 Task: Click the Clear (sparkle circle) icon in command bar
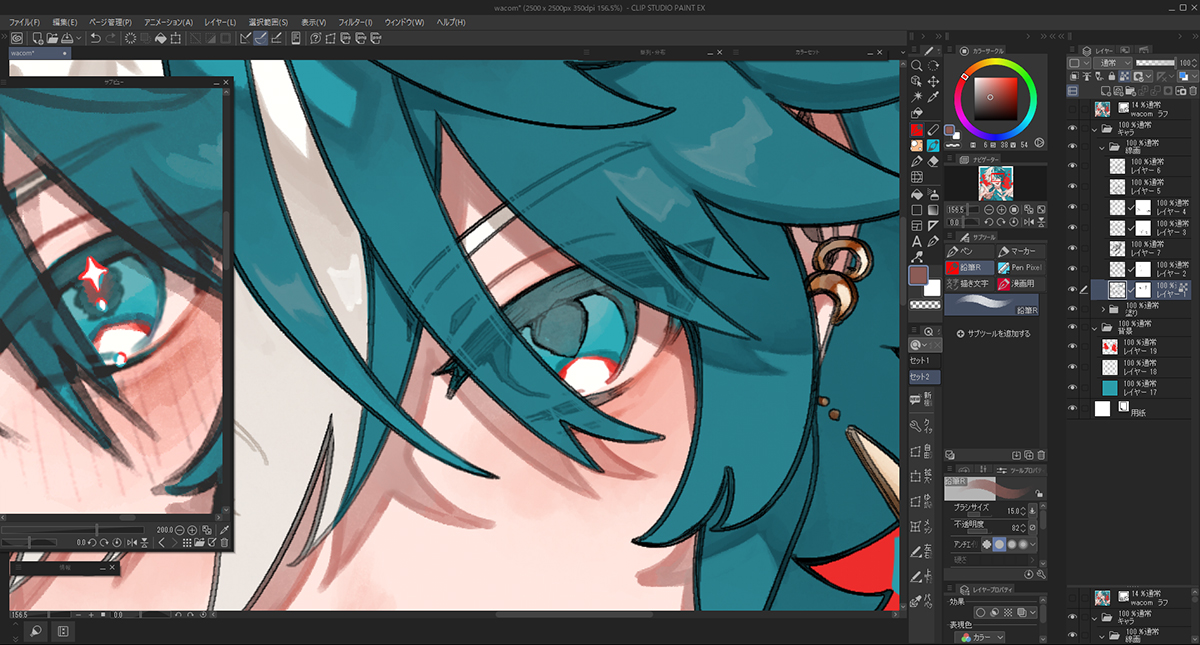point(130,38)
